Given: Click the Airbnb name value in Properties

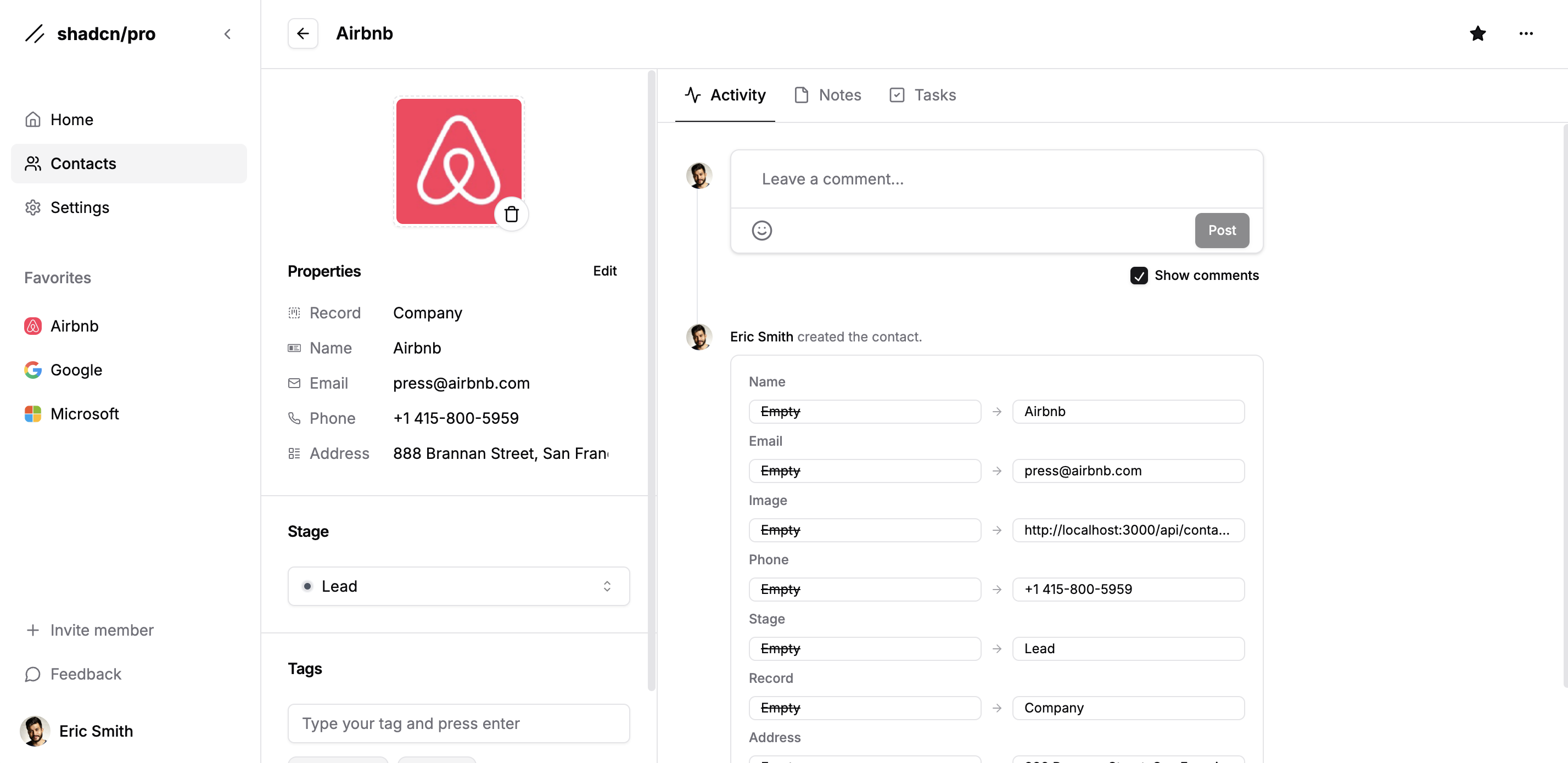Looking at the screenshot, I should tap(417, 348).
